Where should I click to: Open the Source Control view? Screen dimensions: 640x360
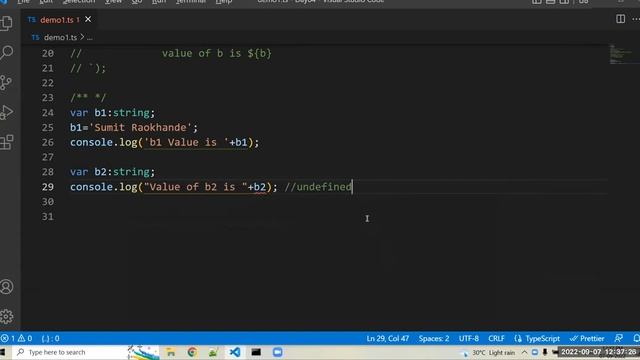(x=7, y=82)
